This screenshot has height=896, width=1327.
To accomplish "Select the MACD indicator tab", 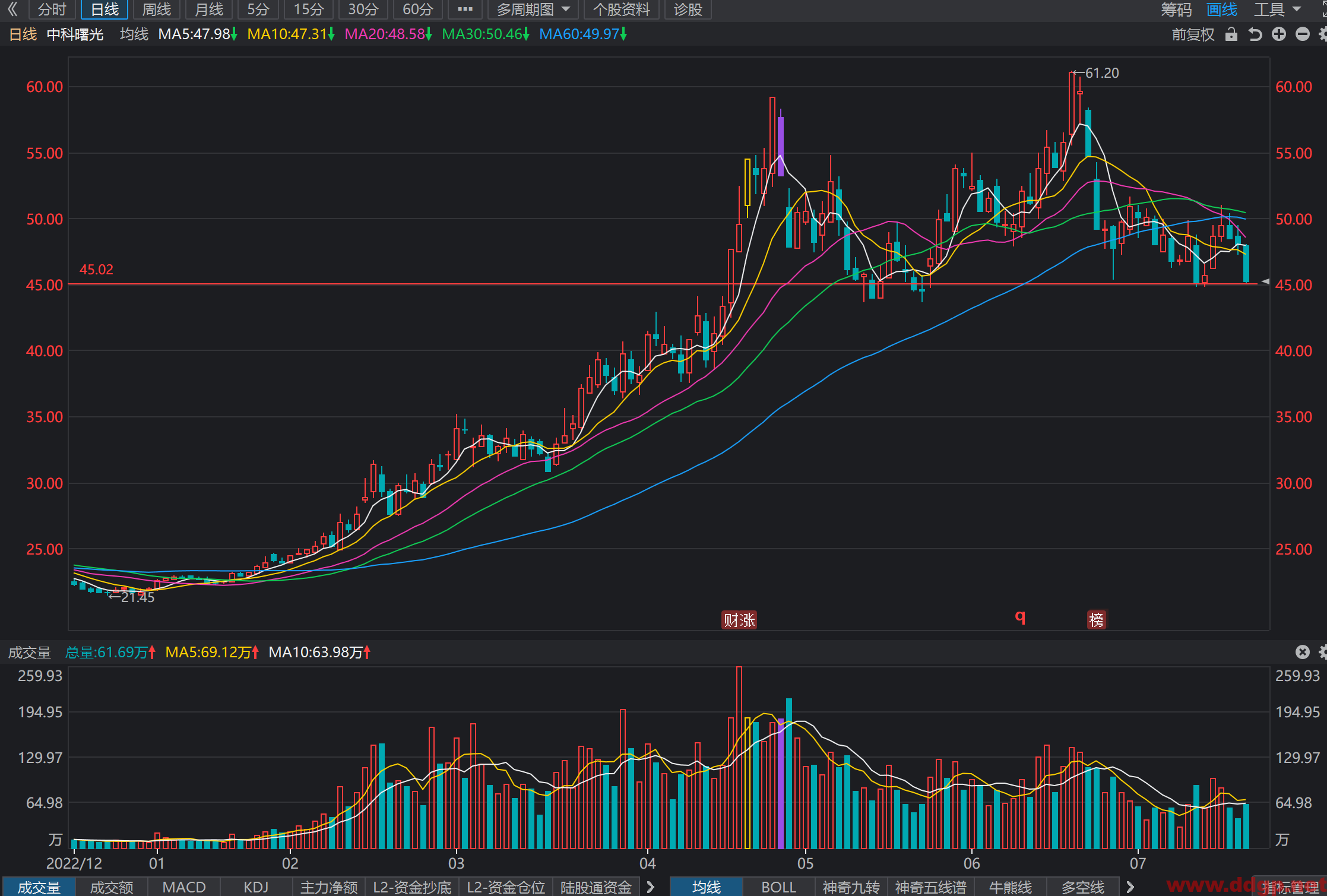I will 183,886.
